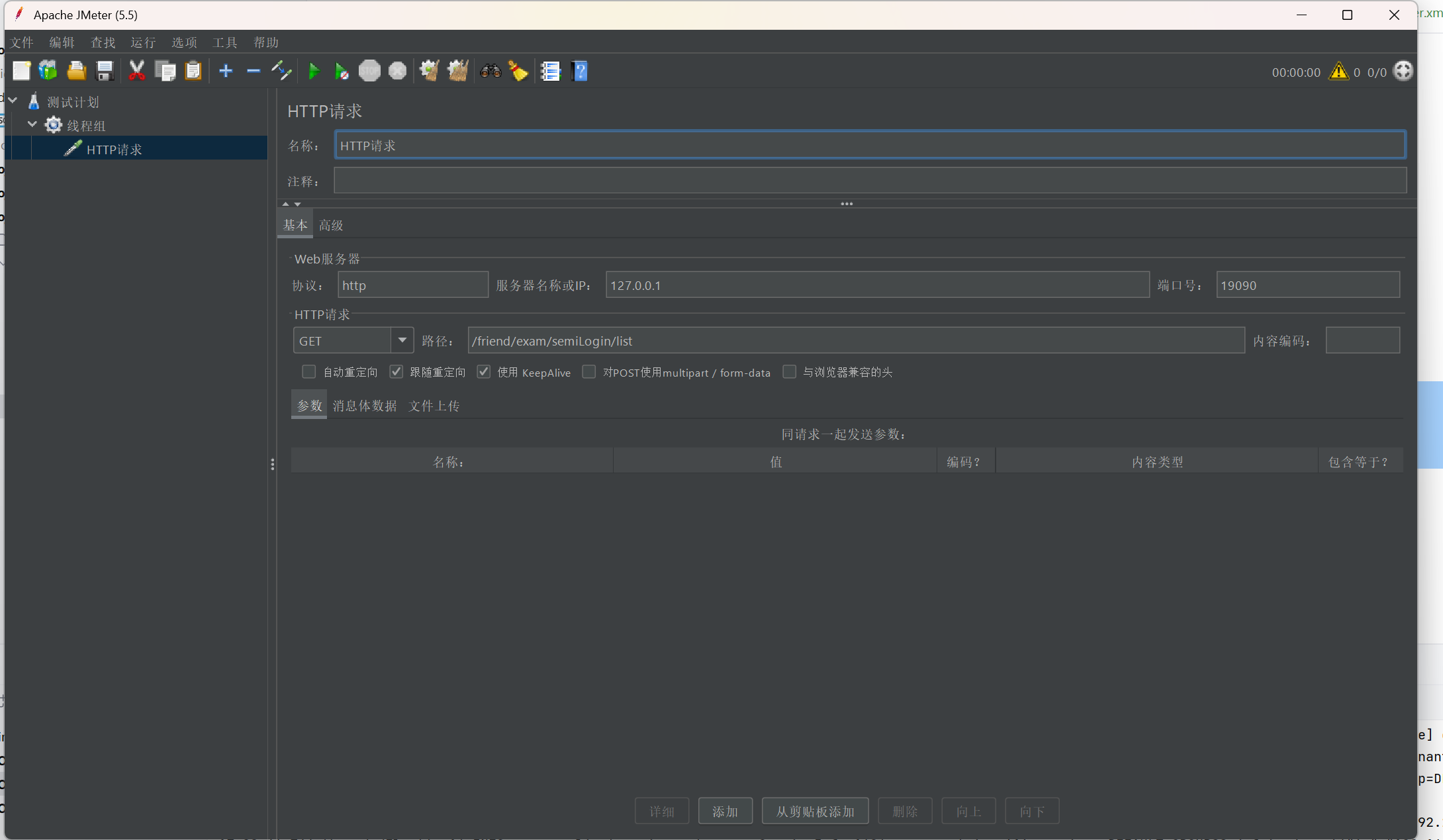Switch to the 高级 tab

click(x=331, y=225)
